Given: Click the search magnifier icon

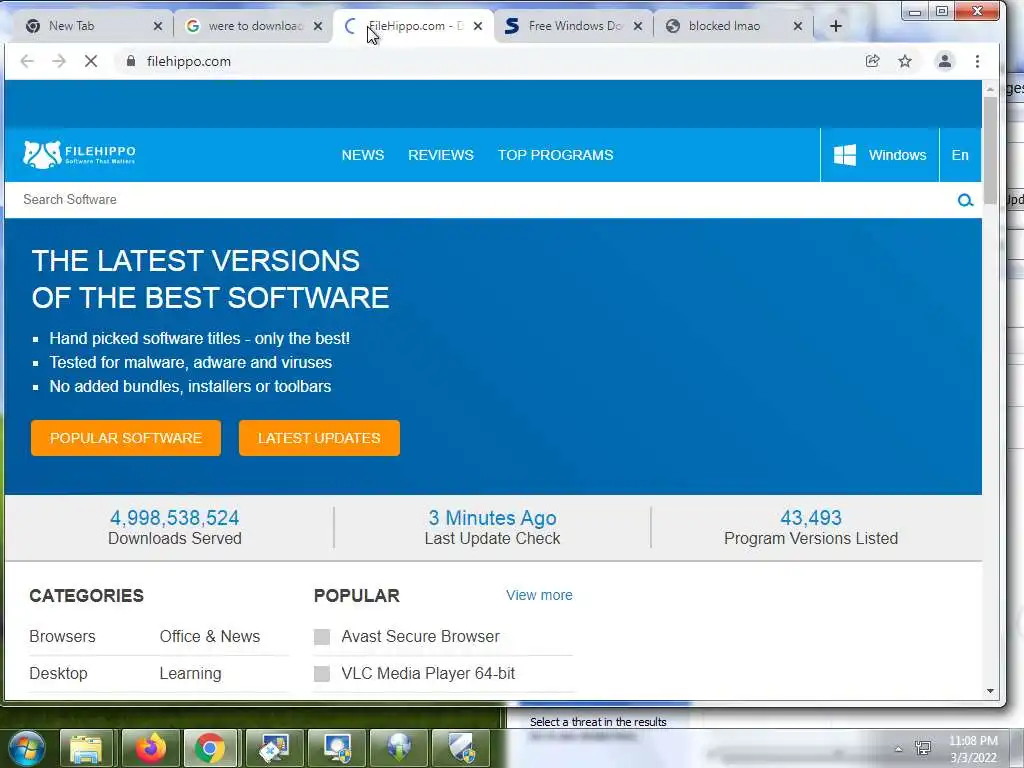Looking at the screenshot, I should [965, 200].
